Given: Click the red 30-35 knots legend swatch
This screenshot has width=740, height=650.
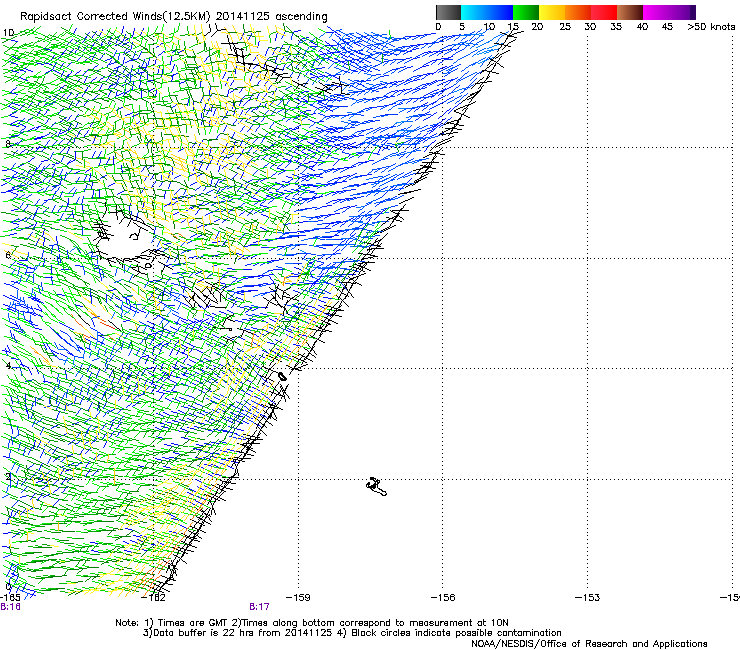Looking at the screenshot, I should pos(604,12).
